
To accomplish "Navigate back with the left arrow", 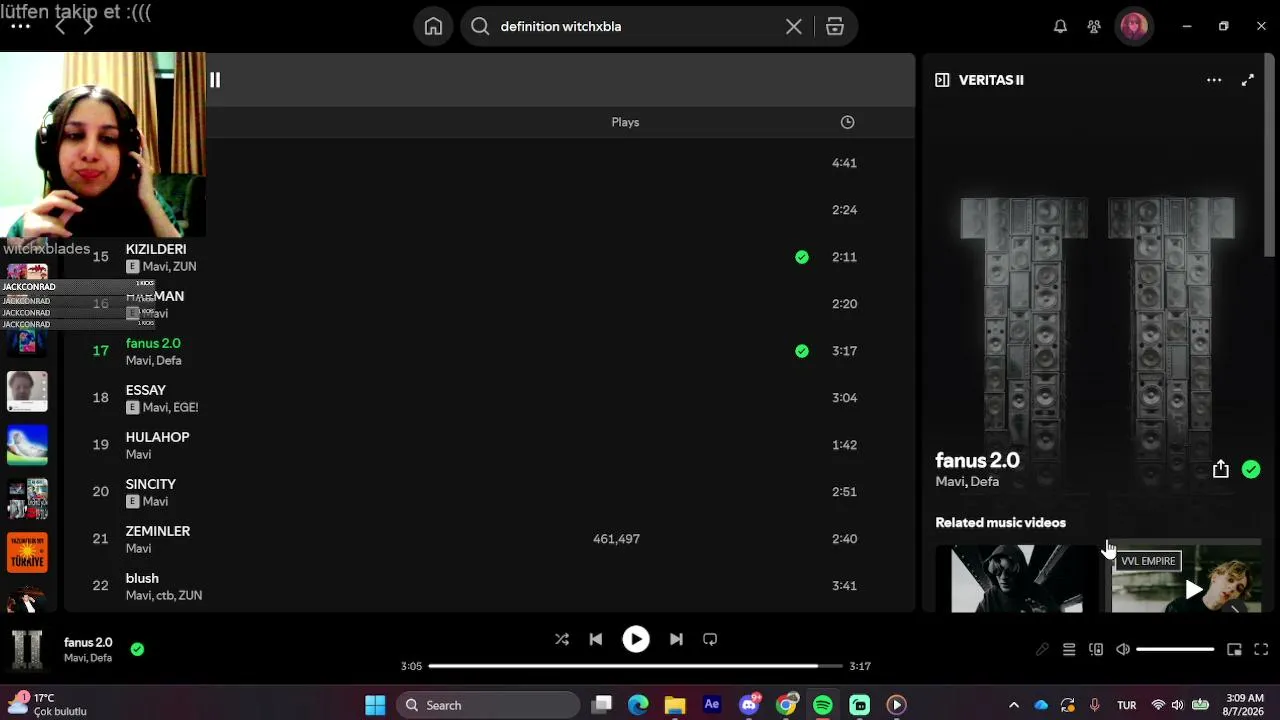I will [x=60, y=27].
